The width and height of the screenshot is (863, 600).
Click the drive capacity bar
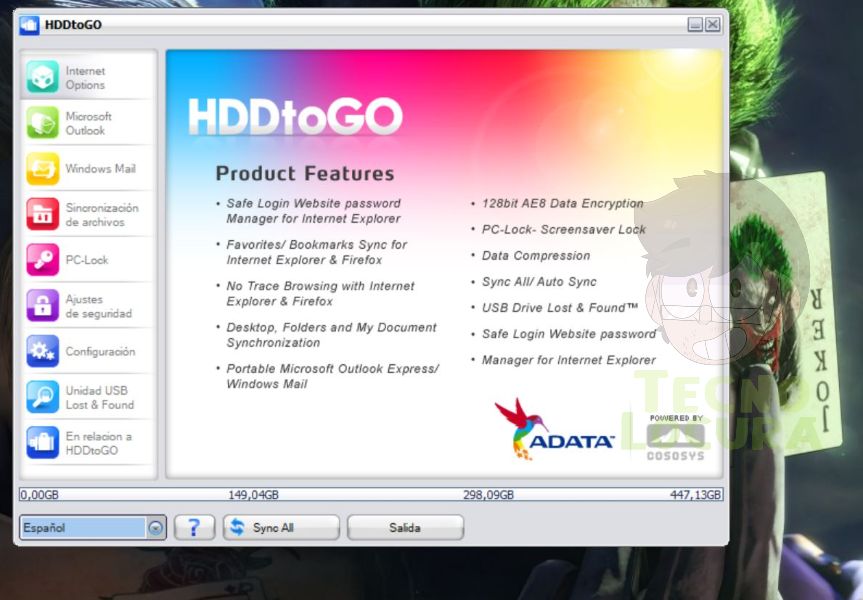[x=371, y=494]
